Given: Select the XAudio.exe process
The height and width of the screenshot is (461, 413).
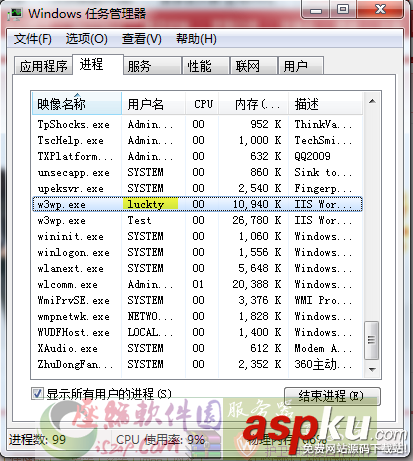Looking at the screenshot, I should click(197, 348).
